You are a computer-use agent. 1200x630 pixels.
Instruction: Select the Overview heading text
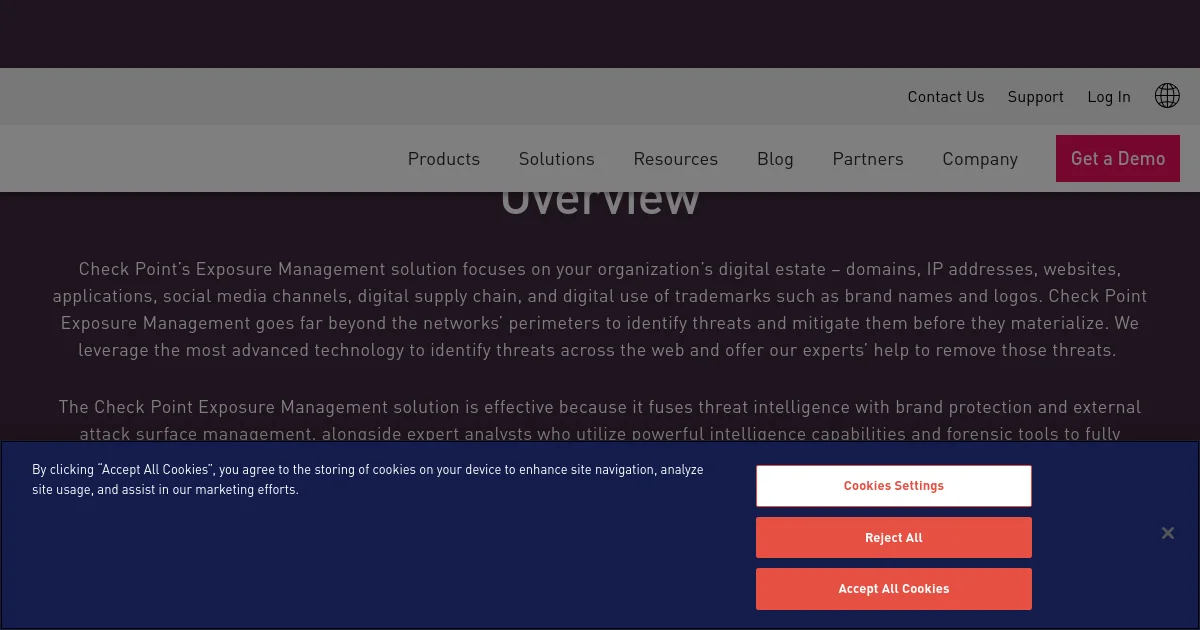point(600,203)
